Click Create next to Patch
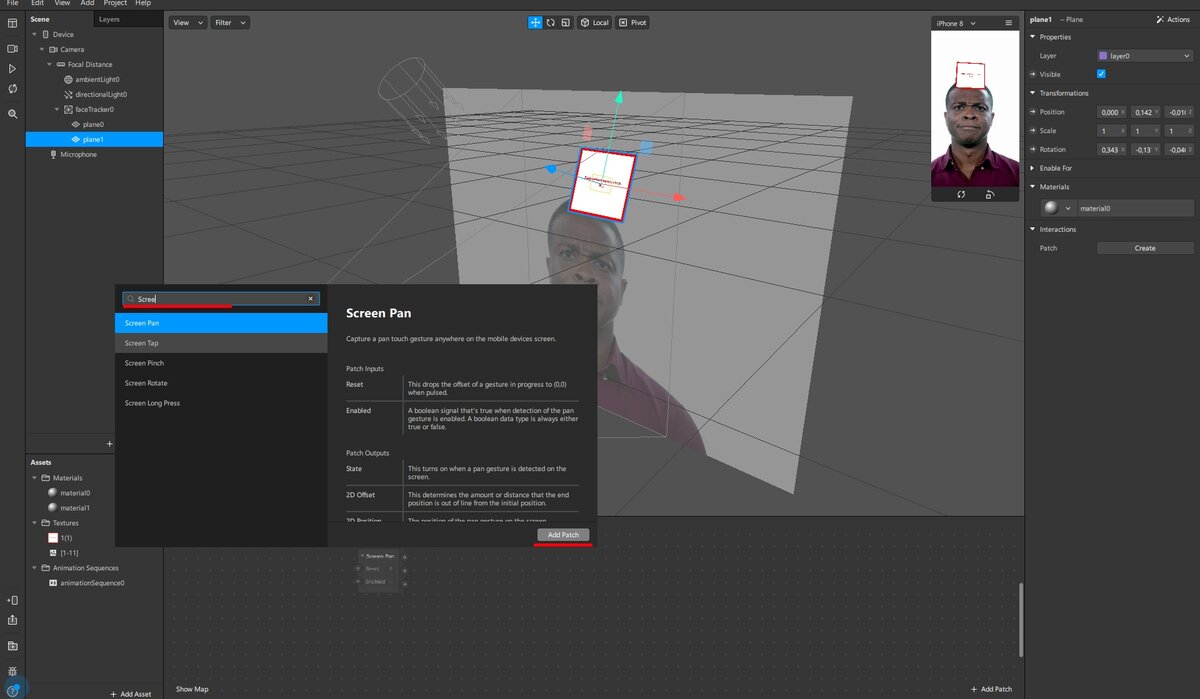 (1145, 248)
